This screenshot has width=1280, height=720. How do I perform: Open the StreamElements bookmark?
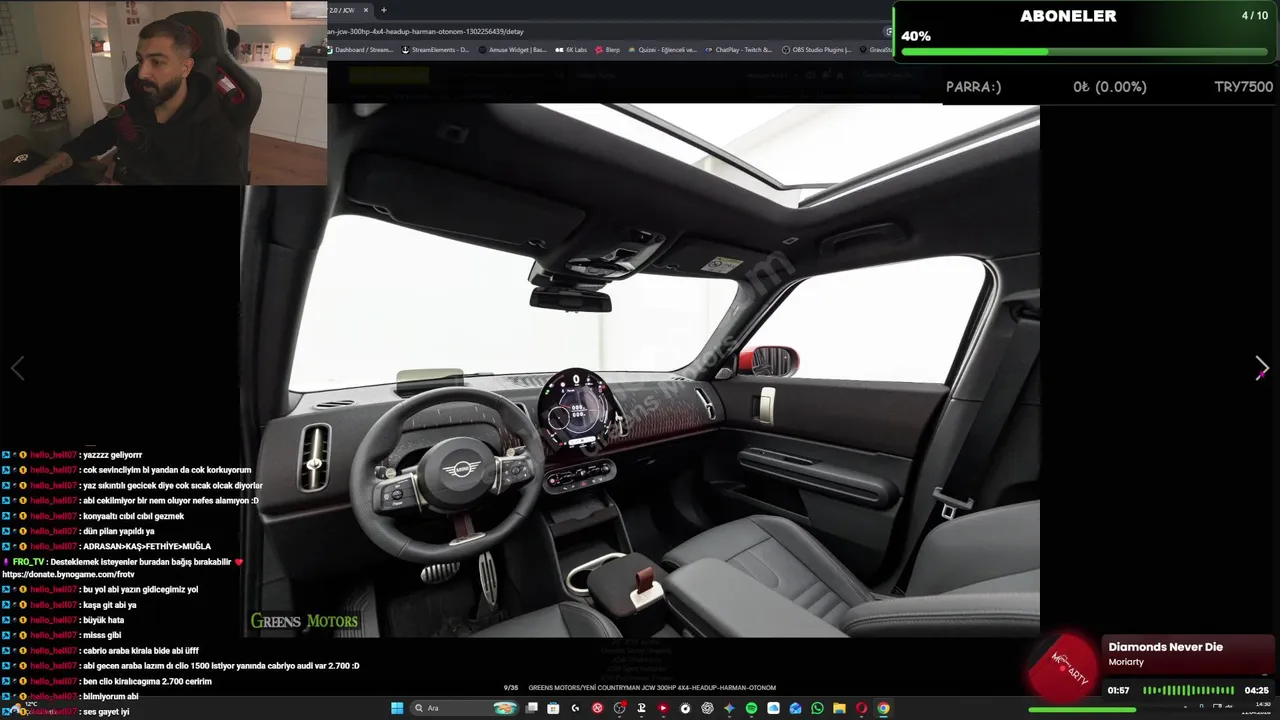[436, 49]
